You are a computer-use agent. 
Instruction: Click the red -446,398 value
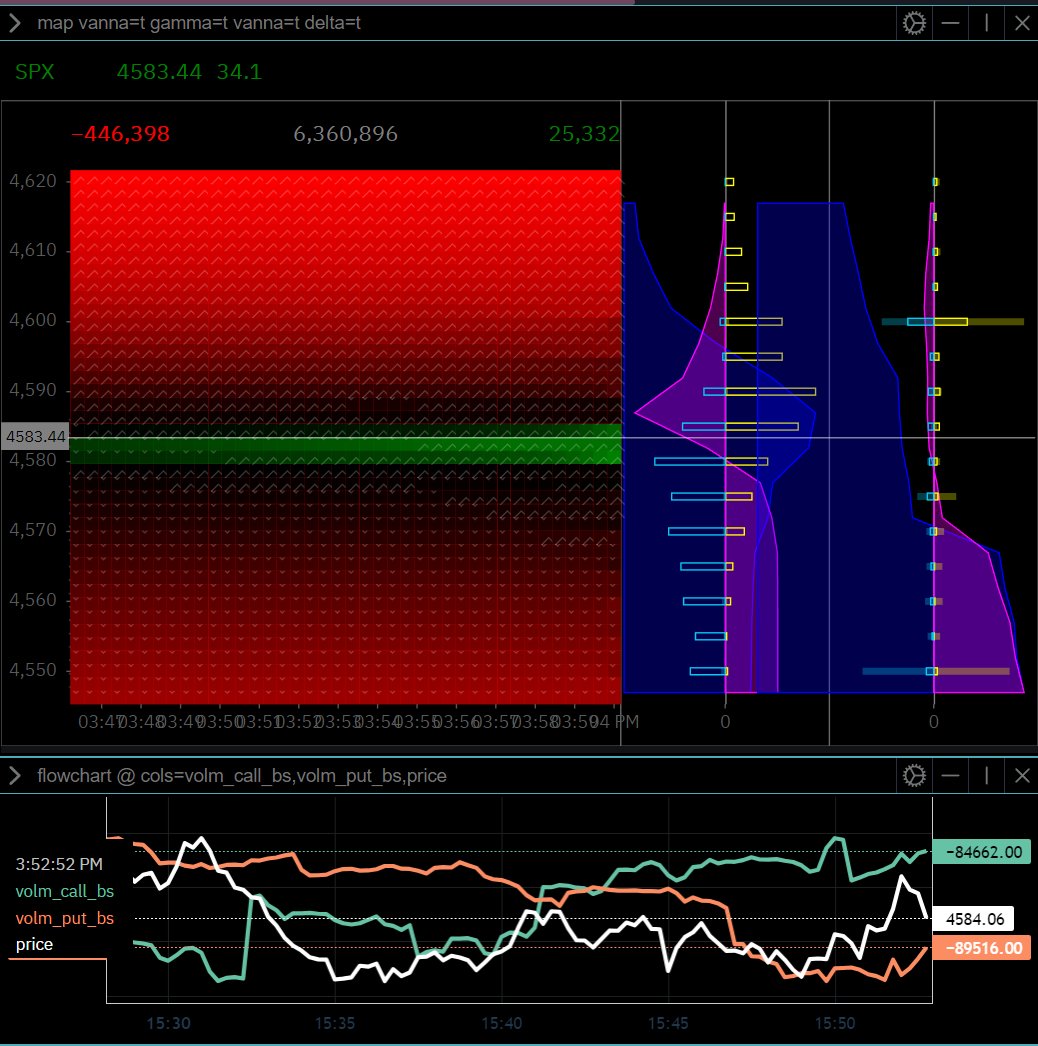coord(120,134)
